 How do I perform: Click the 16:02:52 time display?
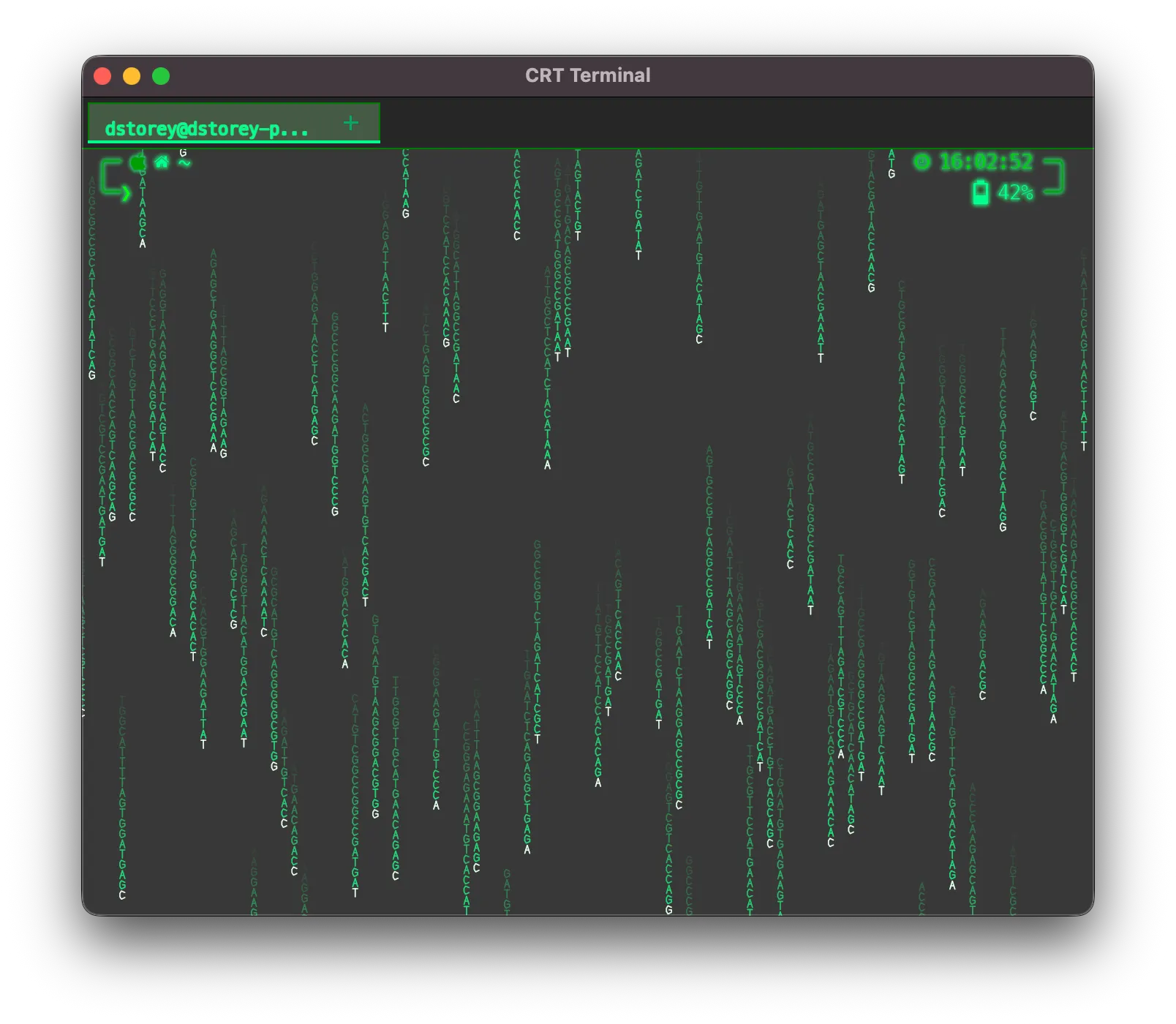click(986, 162)
